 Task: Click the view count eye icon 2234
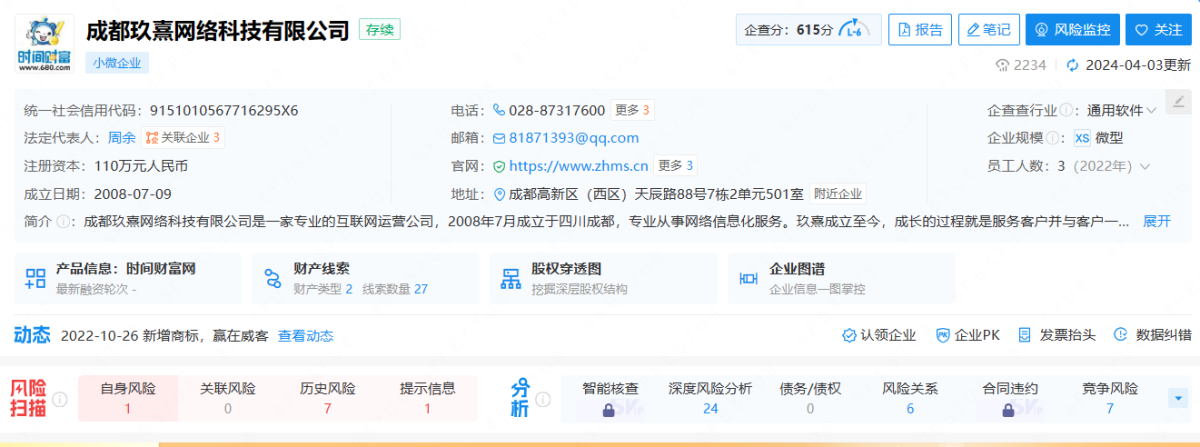coord(1001,65)
